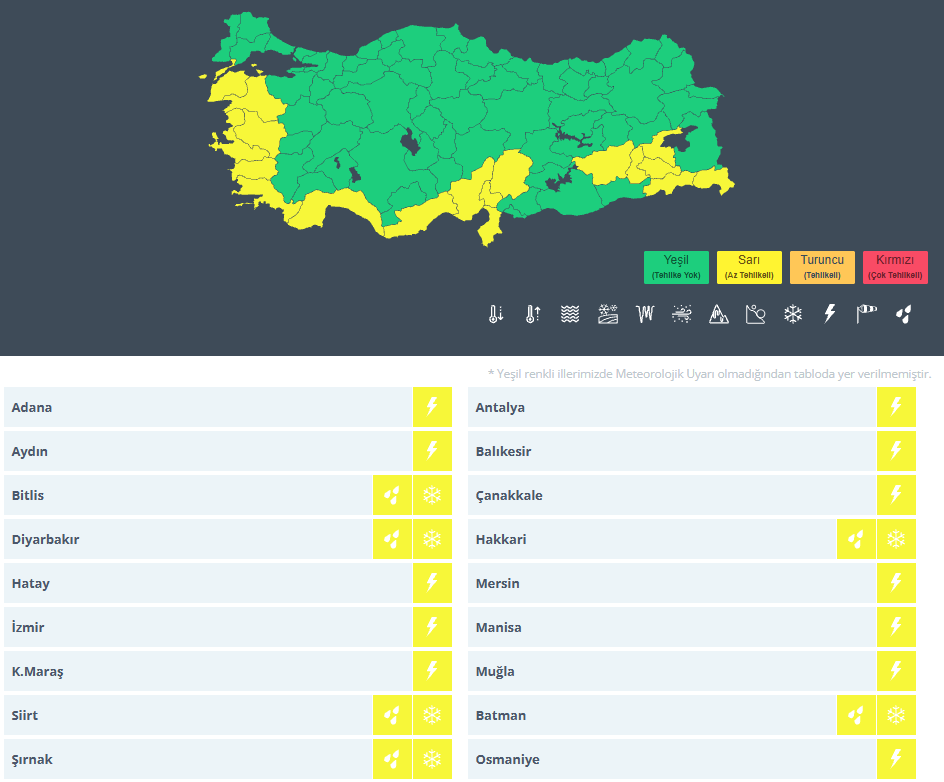Click the windsock wind icon

[866, 314]
